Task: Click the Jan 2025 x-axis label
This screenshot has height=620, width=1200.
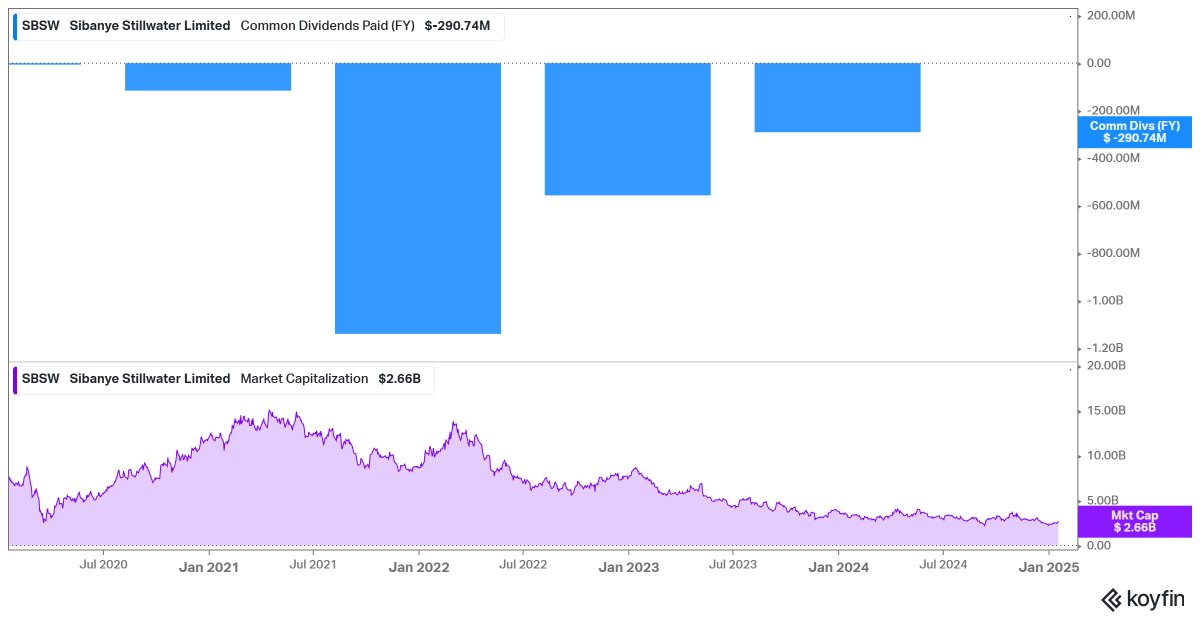Action: pyautogui.click(x=1048, y=566)
